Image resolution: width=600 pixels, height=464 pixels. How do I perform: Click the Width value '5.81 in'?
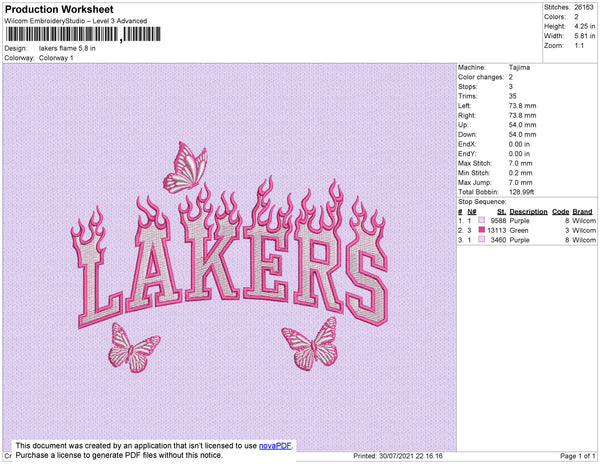pos(584,36)
